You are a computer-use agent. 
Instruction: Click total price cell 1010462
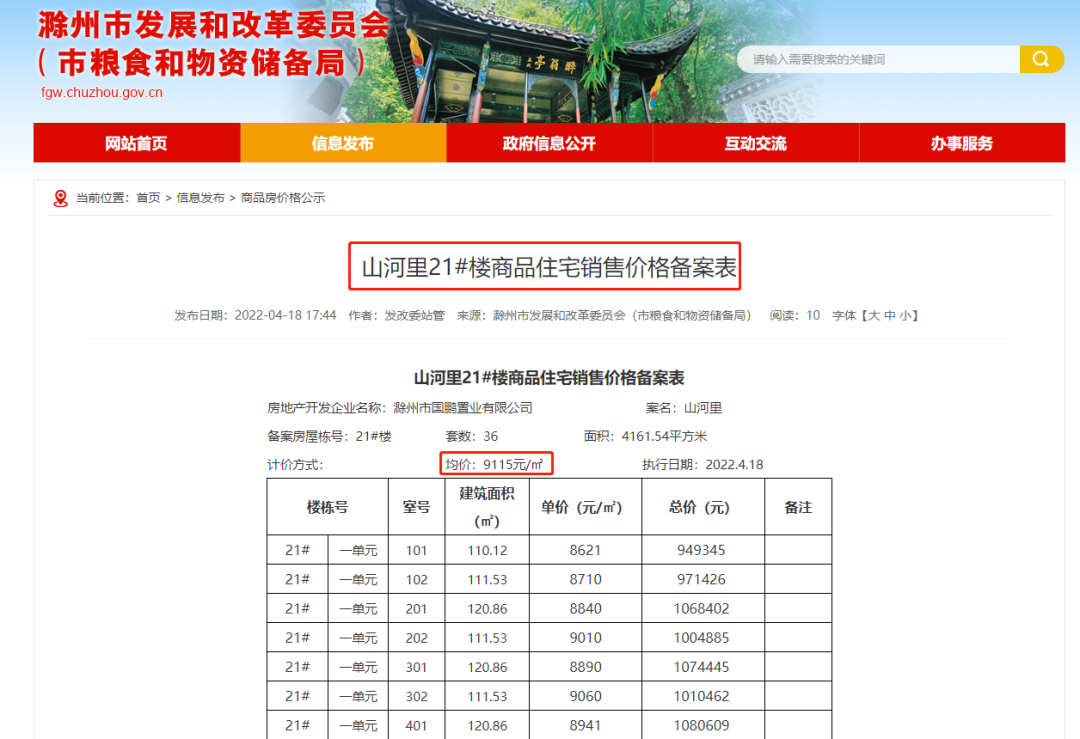tap(703, 696)
